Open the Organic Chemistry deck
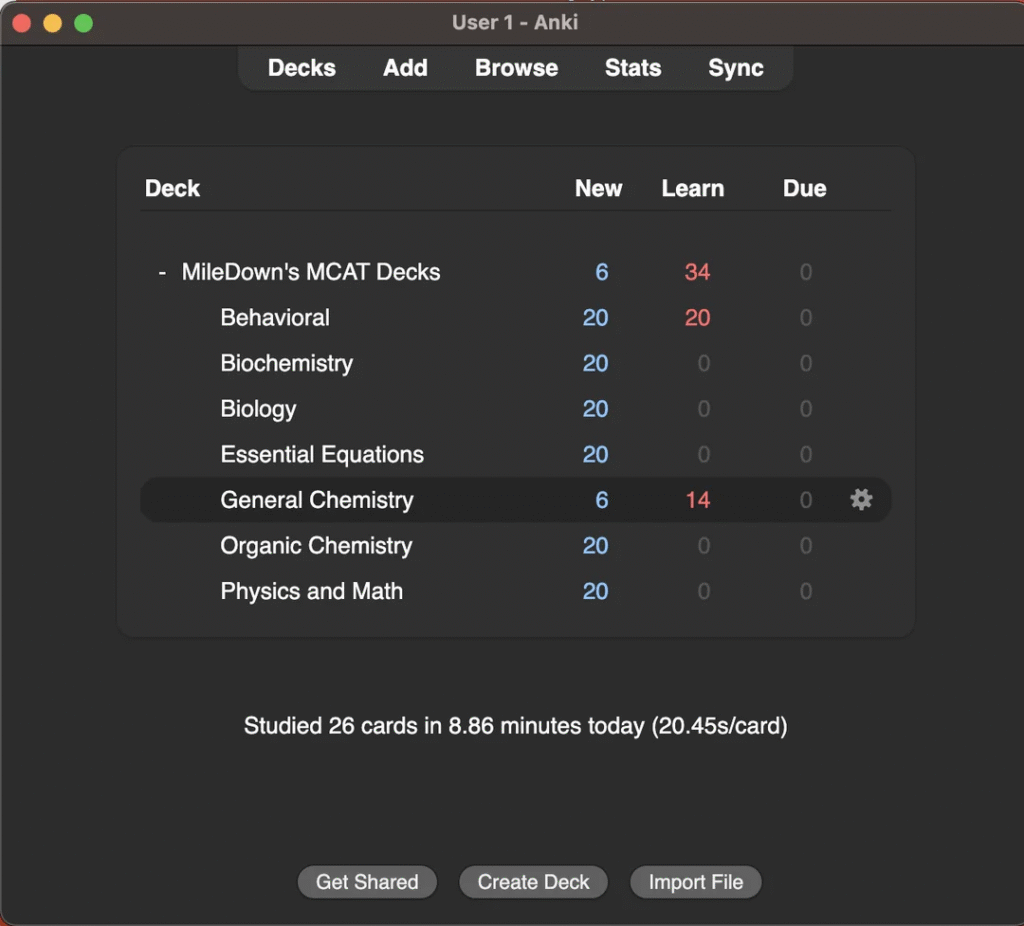Image resolution: width=1024 pixels, height=926 pixels. tap(316, 546)
